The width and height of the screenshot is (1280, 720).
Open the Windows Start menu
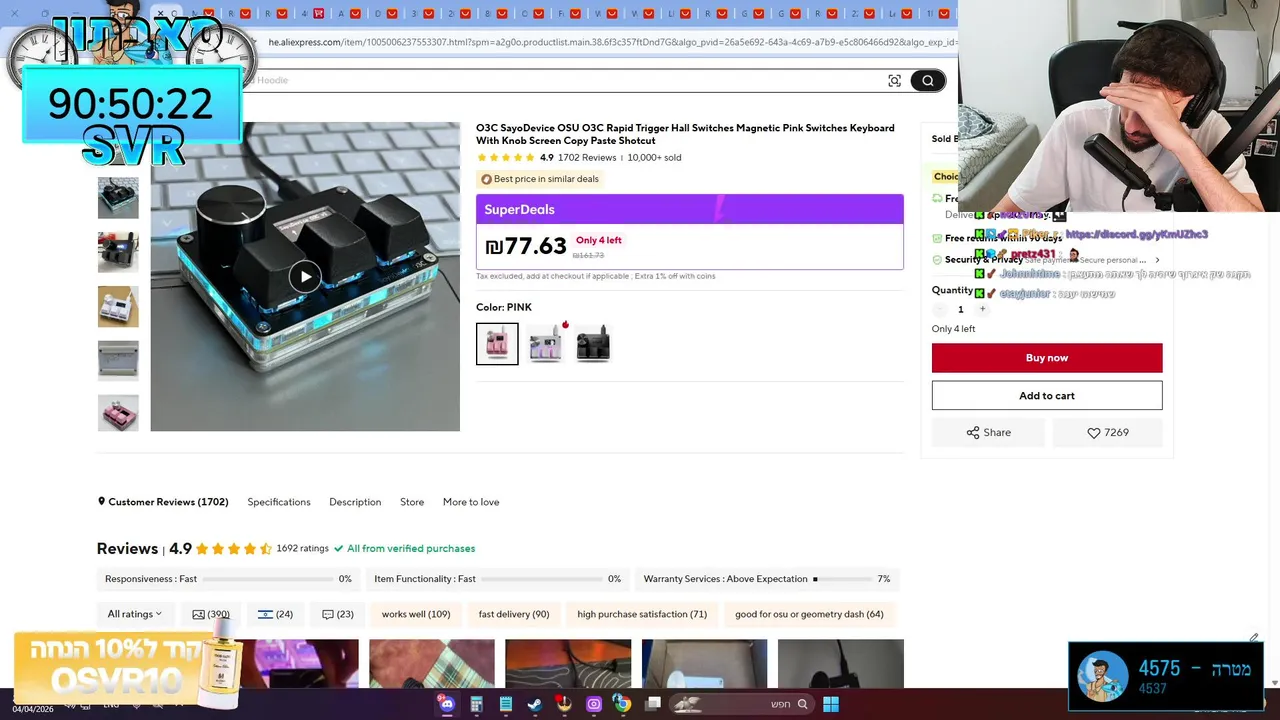pos(830,704)
